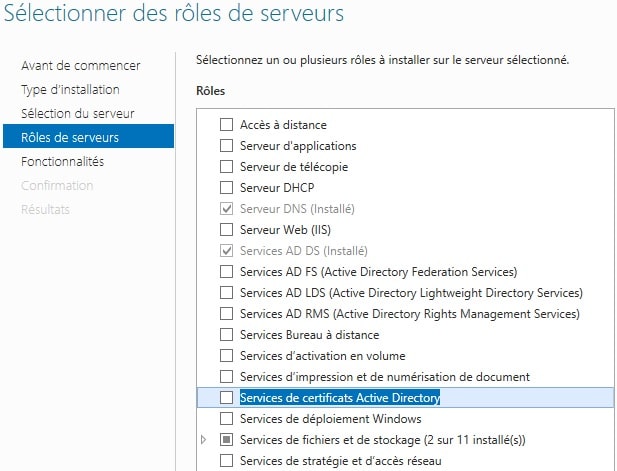Check Services de stratégie et d'accès réseau
This screenshot has width=617, height=471.
point(226,460)
